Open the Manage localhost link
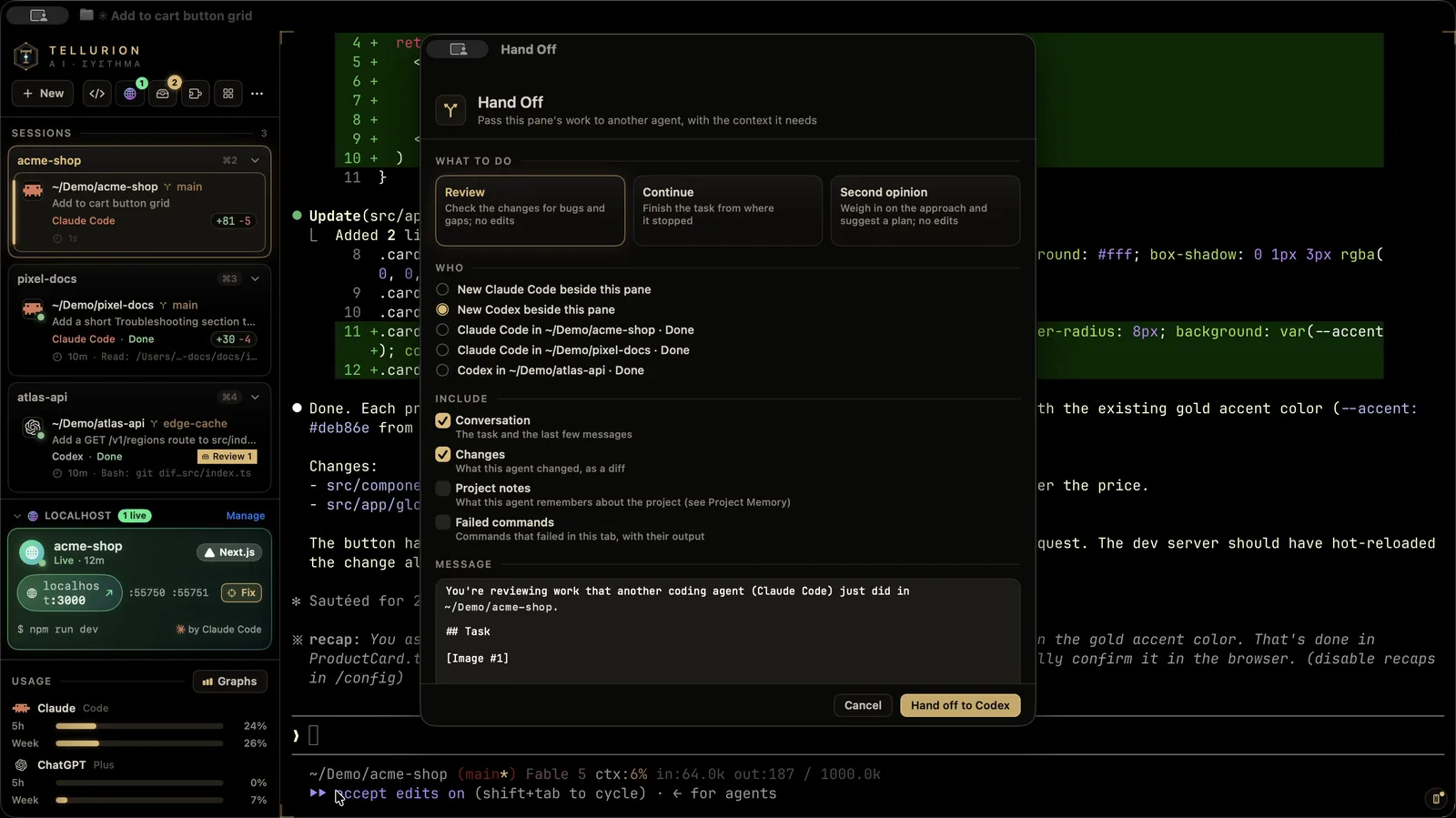Image resolution: width=1456 pixels, height=818 pixels. pos(246,516)
